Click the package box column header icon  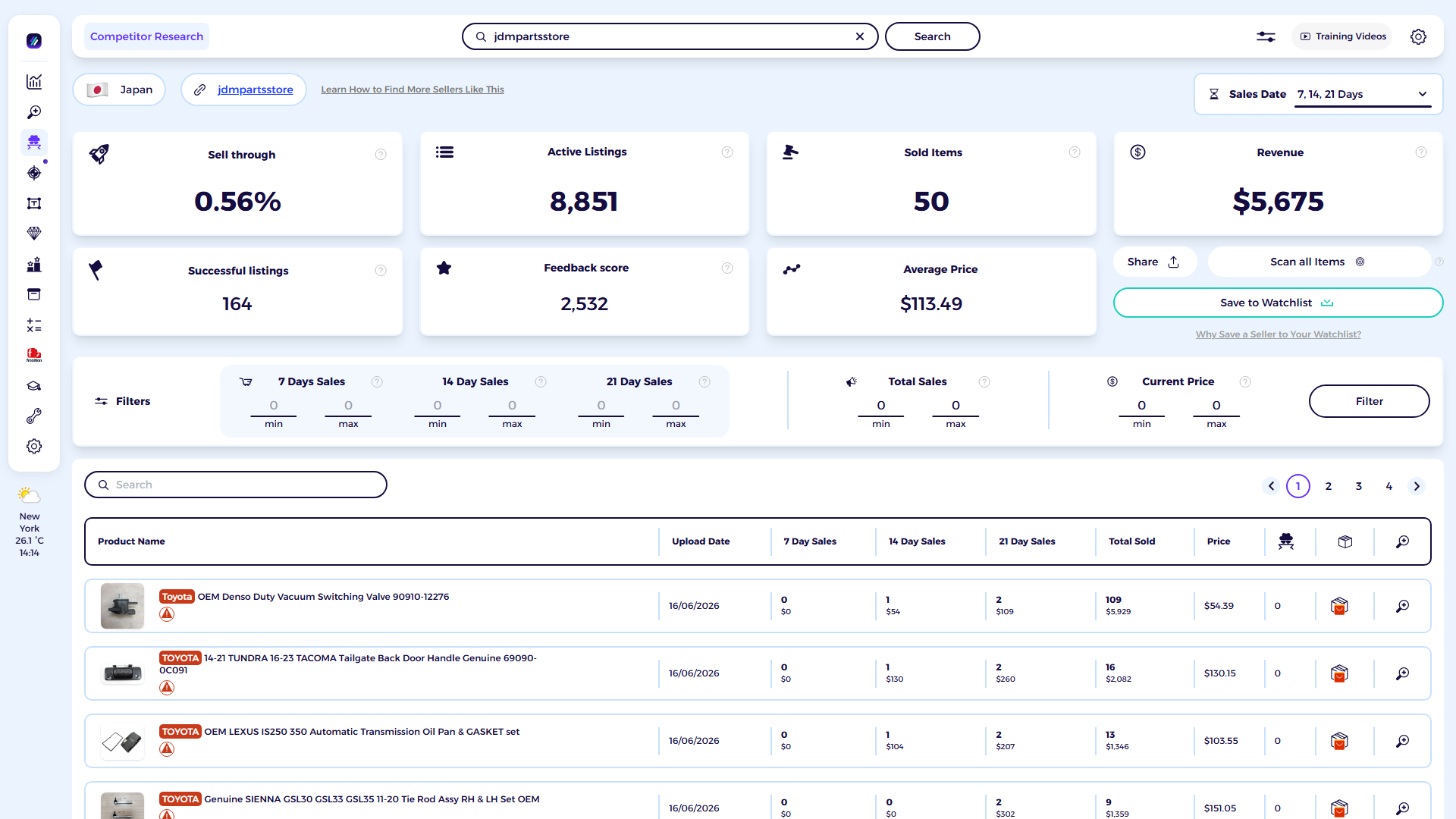click(1345, 541)
